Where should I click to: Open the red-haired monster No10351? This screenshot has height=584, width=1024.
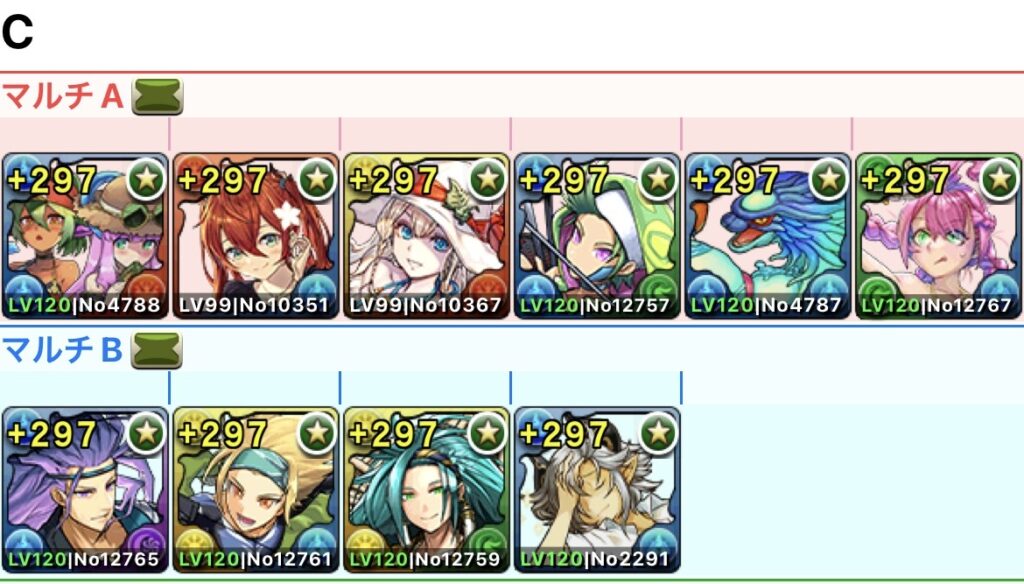255,236
